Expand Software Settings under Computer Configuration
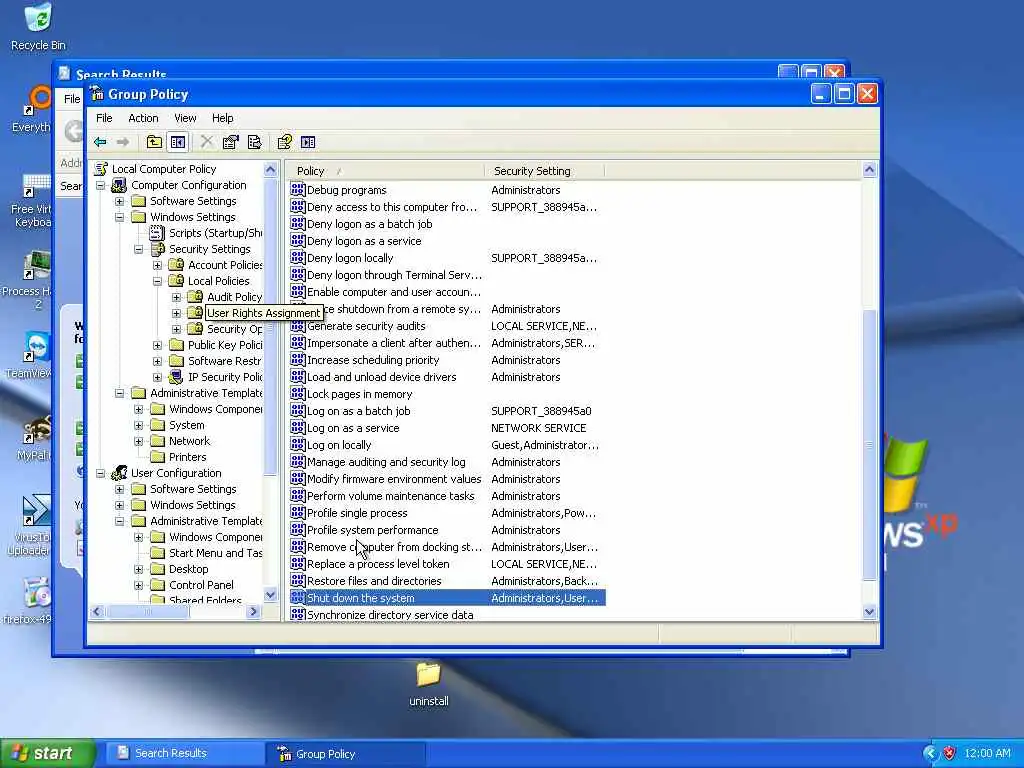The height and width of the screenshot is (768, 1024). click(x=120, y=201)
